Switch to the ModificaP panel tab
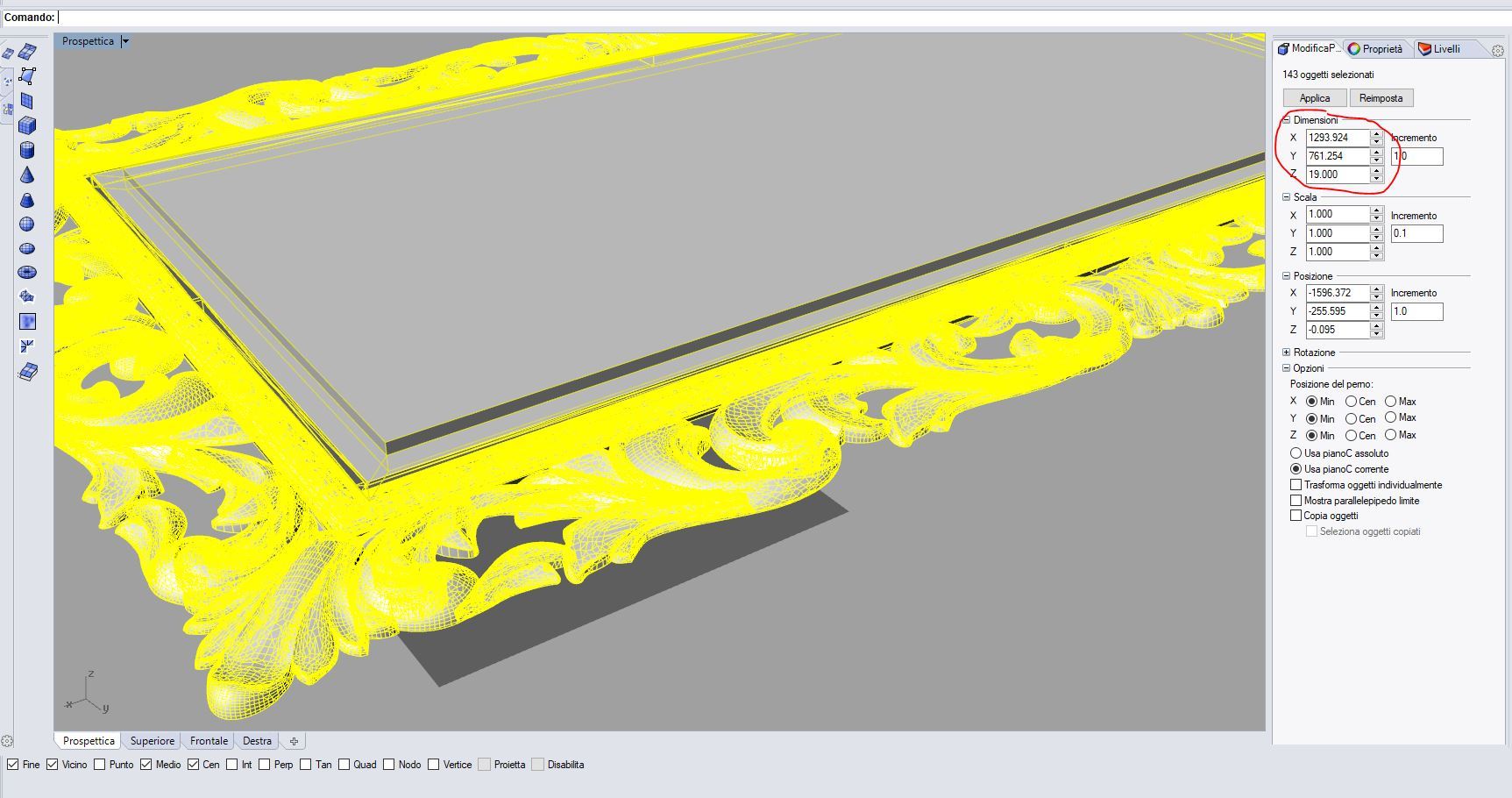This screenshot has height=798, width=1512. (1309, 49)
